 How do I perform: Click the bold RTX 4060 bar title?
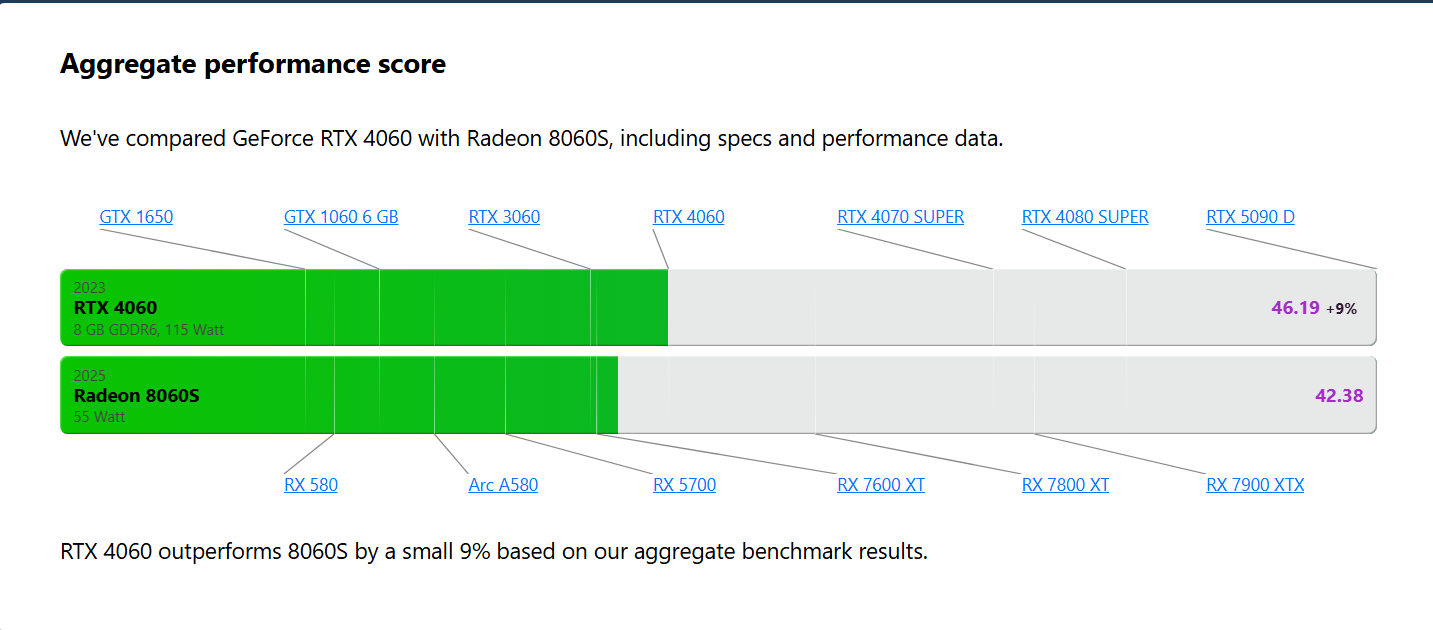(x=115, y=307)
